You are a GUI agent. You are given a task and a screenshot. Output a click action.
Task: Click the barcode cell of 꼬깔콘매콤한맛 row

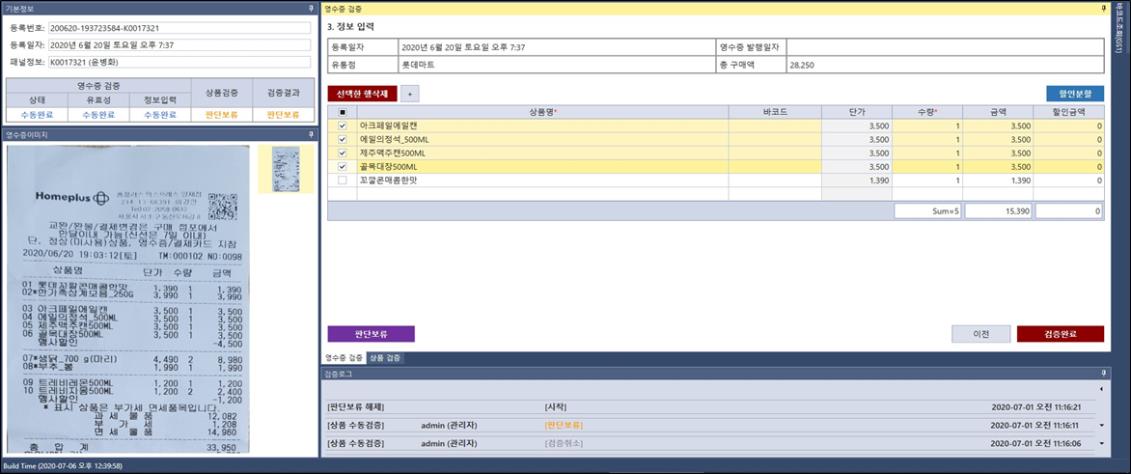[x=775, y=180]
